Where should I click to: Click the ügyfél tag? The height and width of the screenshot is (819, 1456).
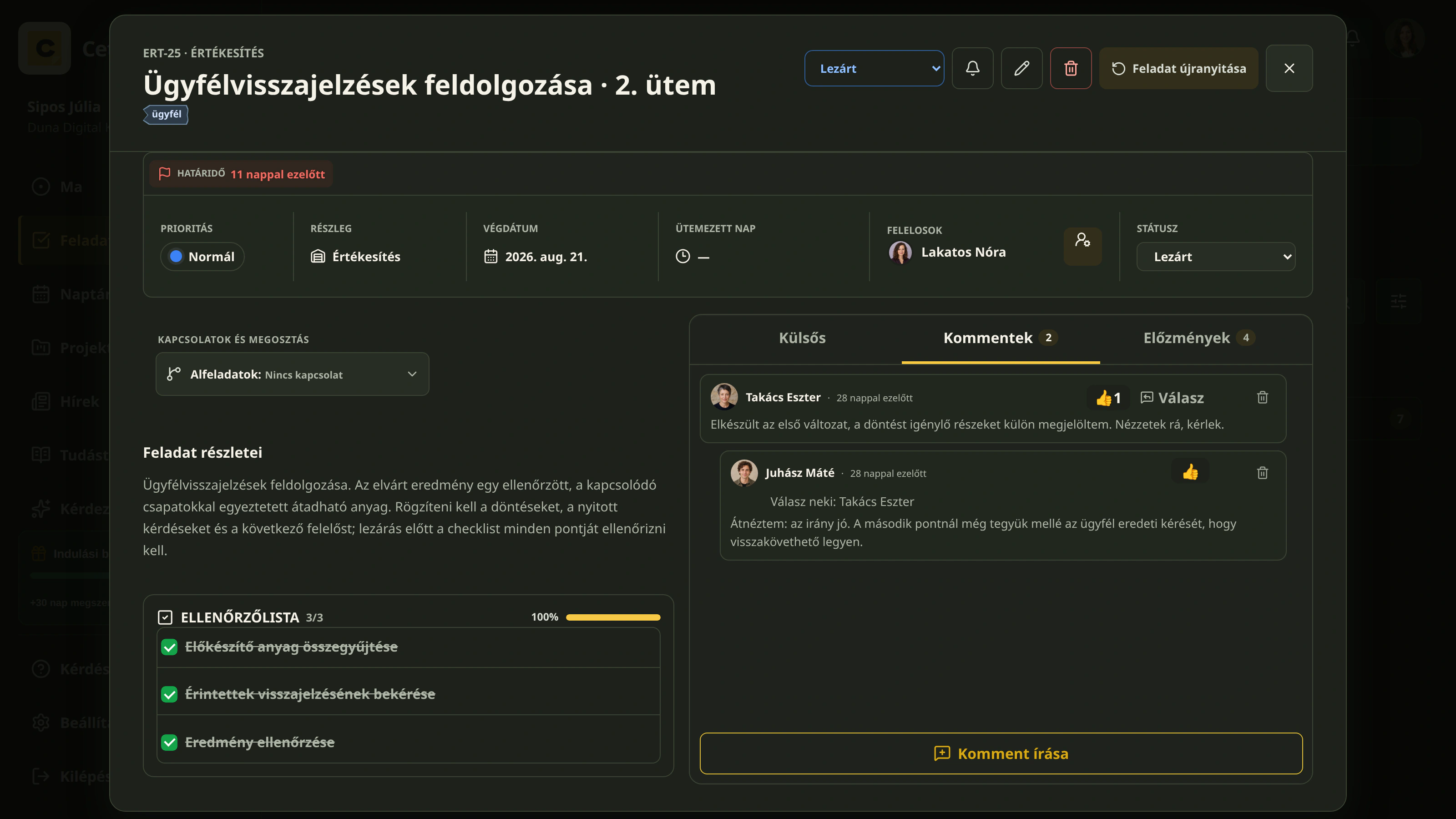click(166, 114)
